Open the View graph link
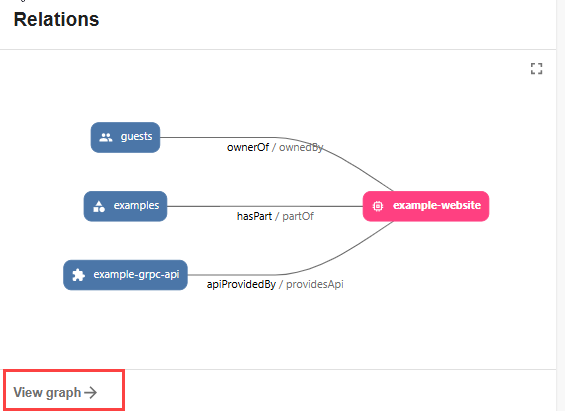 click(55, 392)
